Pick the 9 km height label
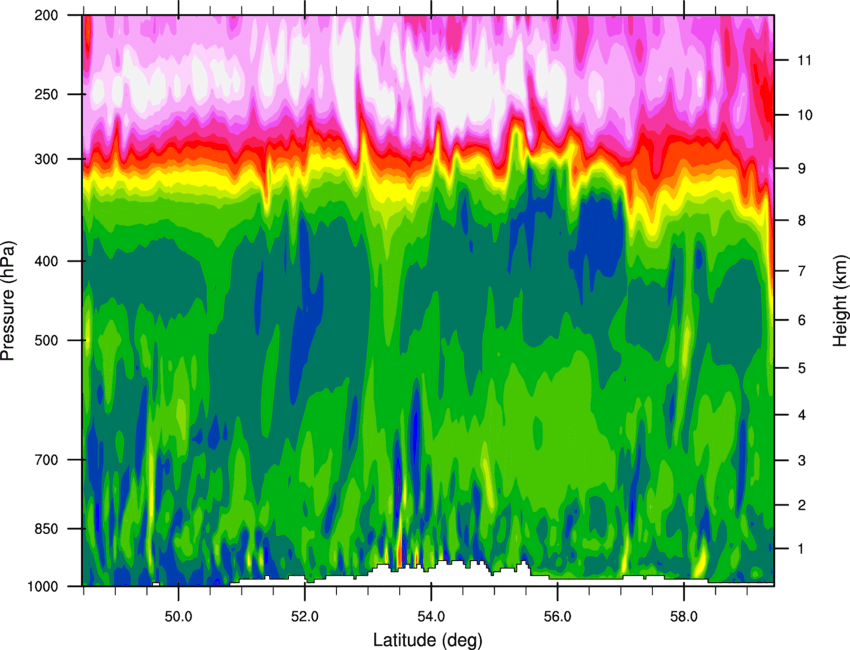Image resolution: width=850 pixels, height=650 pixels. click(802, 169)
